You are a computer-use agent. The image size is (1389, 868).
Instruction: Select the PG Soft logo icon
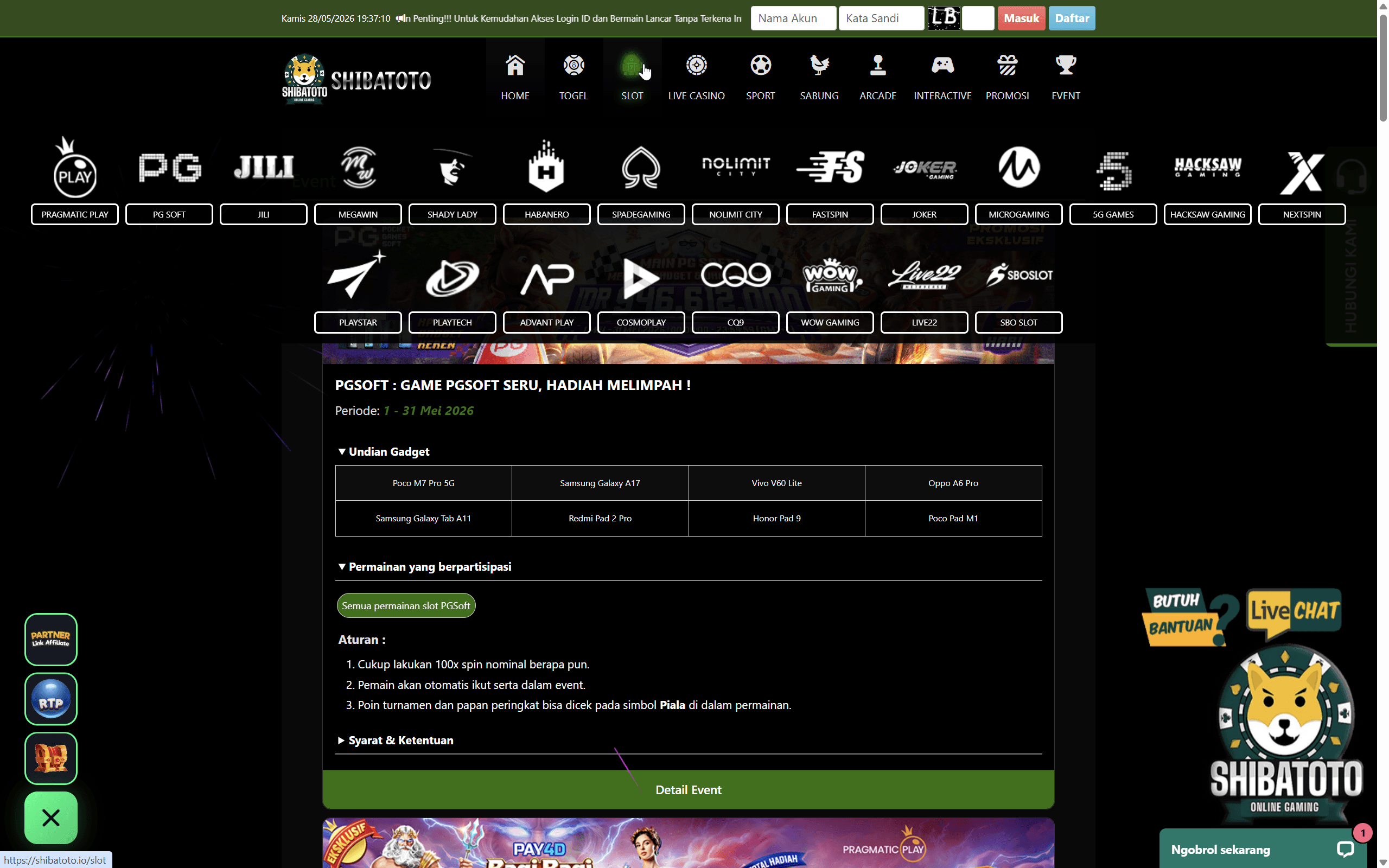tap(169, 168)
